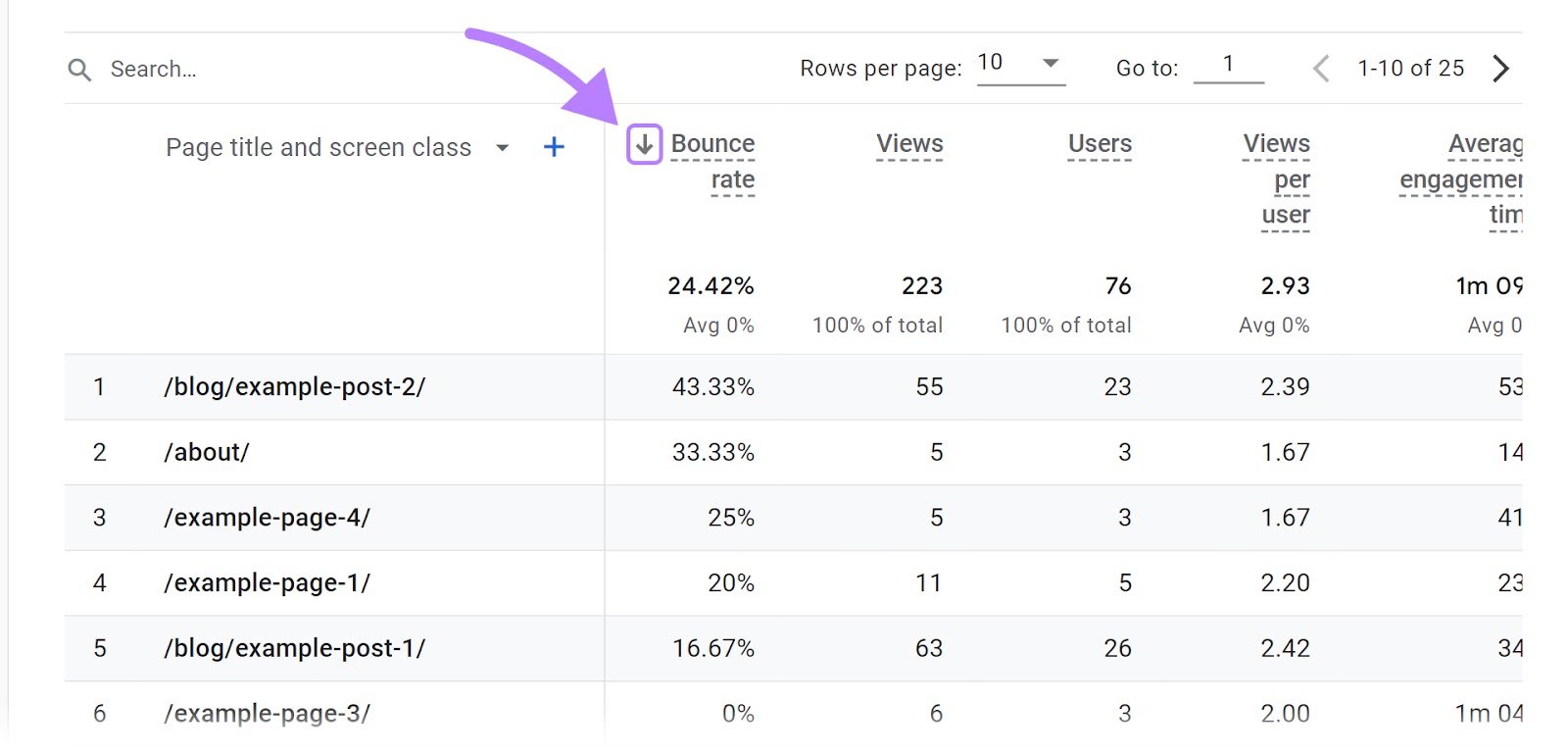Click the dropdown caret on Rows per page

(x=1051, y=62)
